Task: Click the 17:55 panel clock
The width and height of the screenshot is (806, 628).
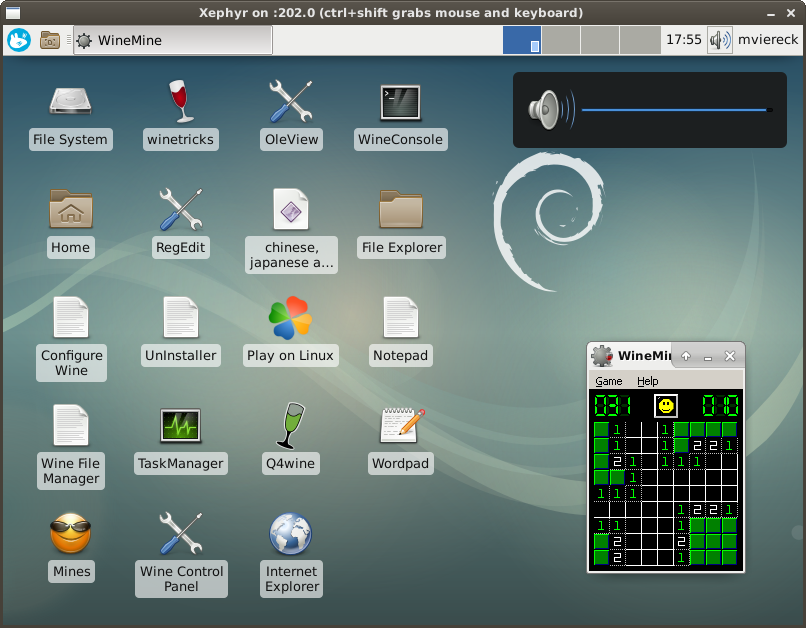Action: point(684,40)
